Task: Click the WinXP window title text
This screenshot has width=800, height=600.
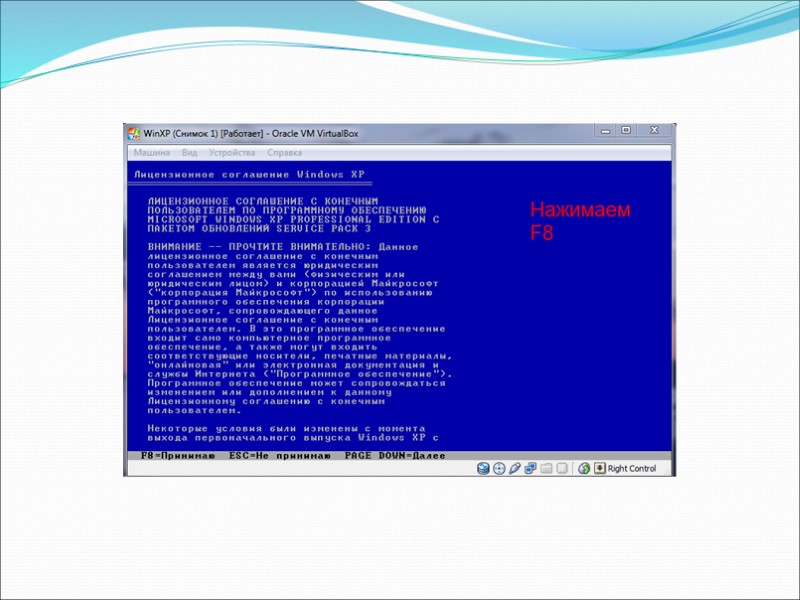Action: coord(251,134)
